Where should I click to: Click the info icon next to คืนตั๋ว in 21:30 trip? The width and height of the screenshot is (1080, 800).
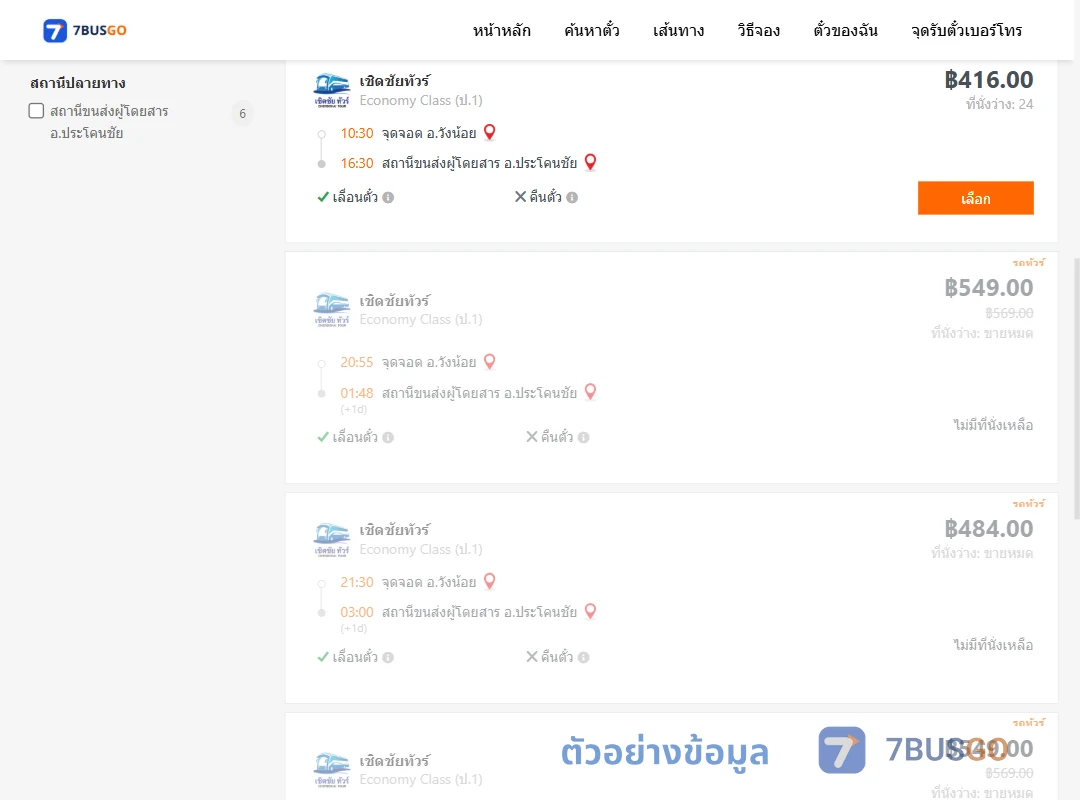(583, 657)
